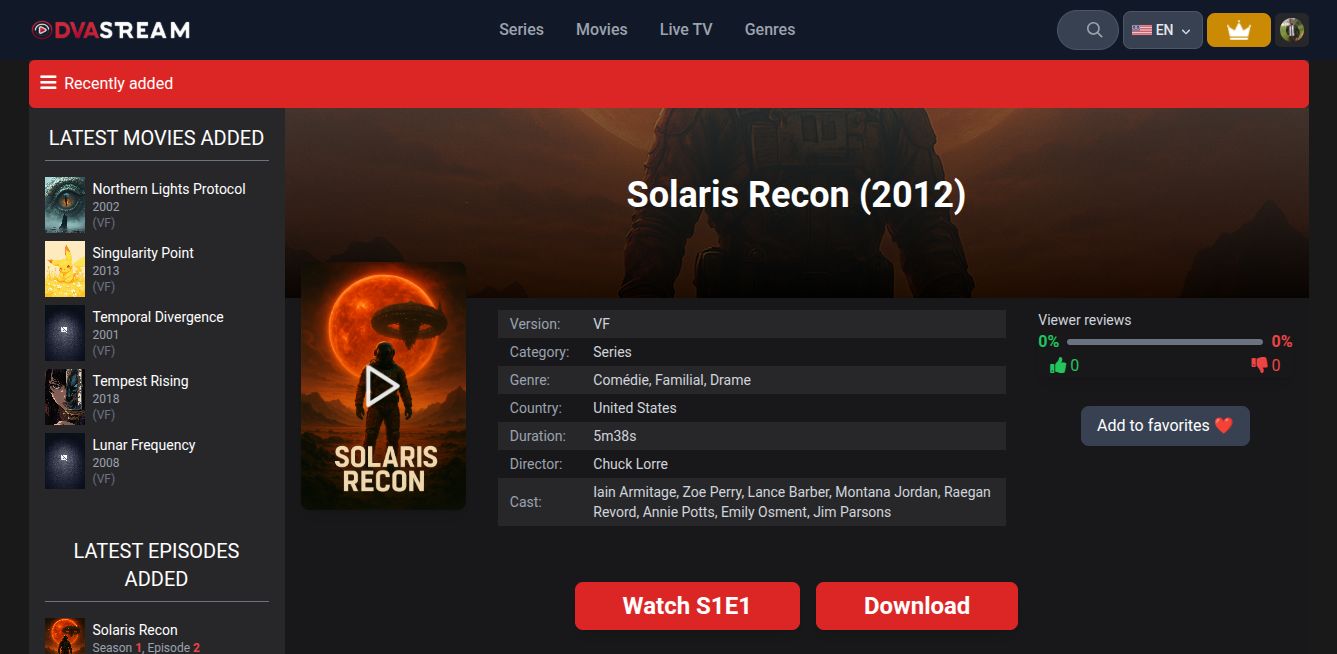Click the DVAStream logo
Image resolution: width=1337 pixels, height=654 pixels.
click(110, 30)
